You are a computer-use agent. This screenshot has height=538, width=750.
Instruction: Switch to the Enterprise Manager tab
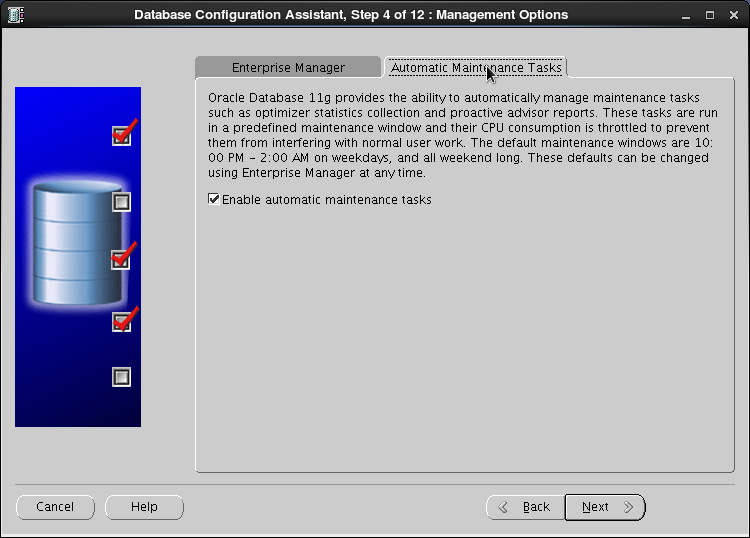click(x=288, y=67)
